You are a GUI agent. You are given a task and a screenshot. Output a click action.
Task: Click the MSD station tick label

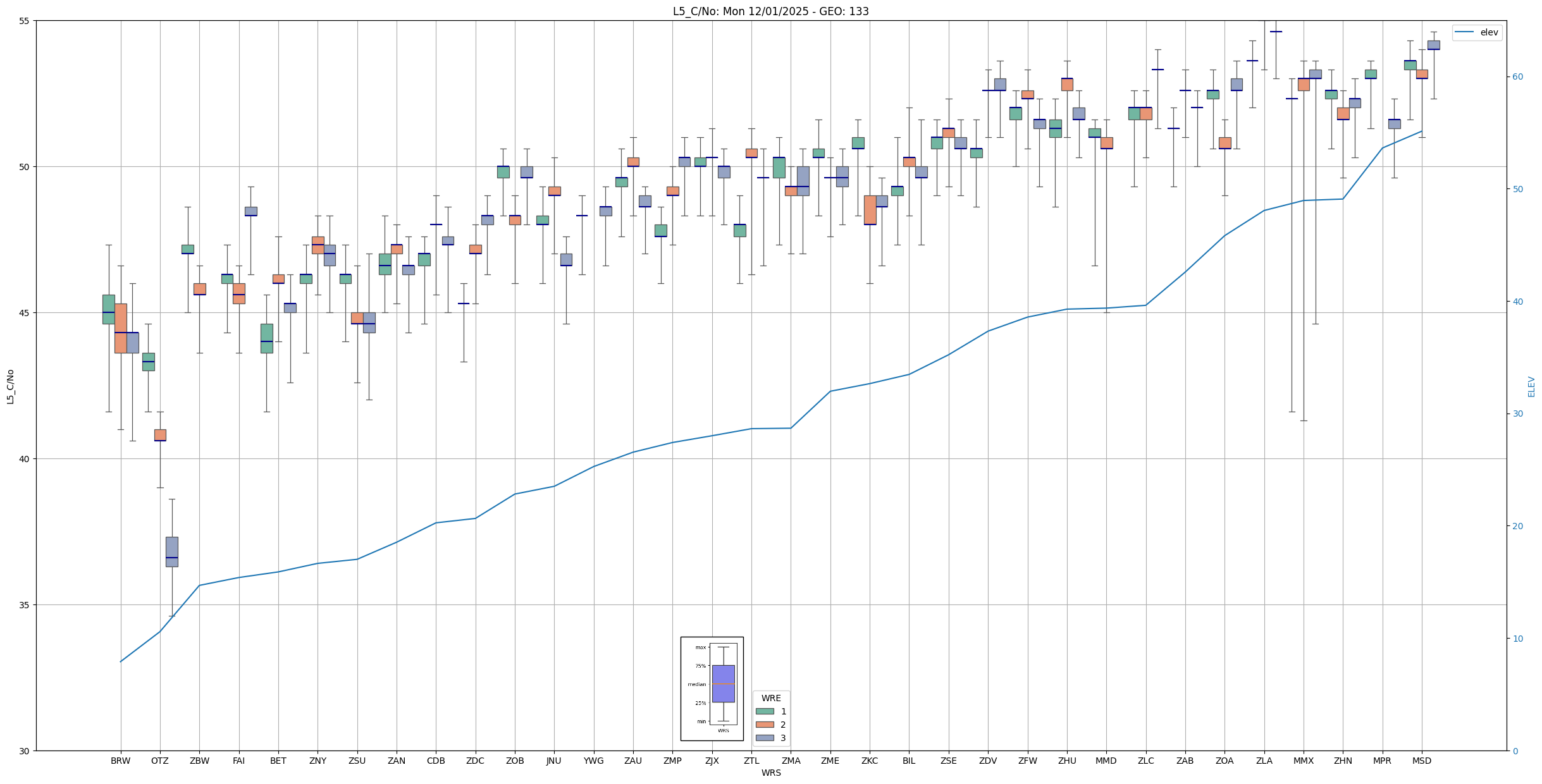click(x=1421, y=761)
